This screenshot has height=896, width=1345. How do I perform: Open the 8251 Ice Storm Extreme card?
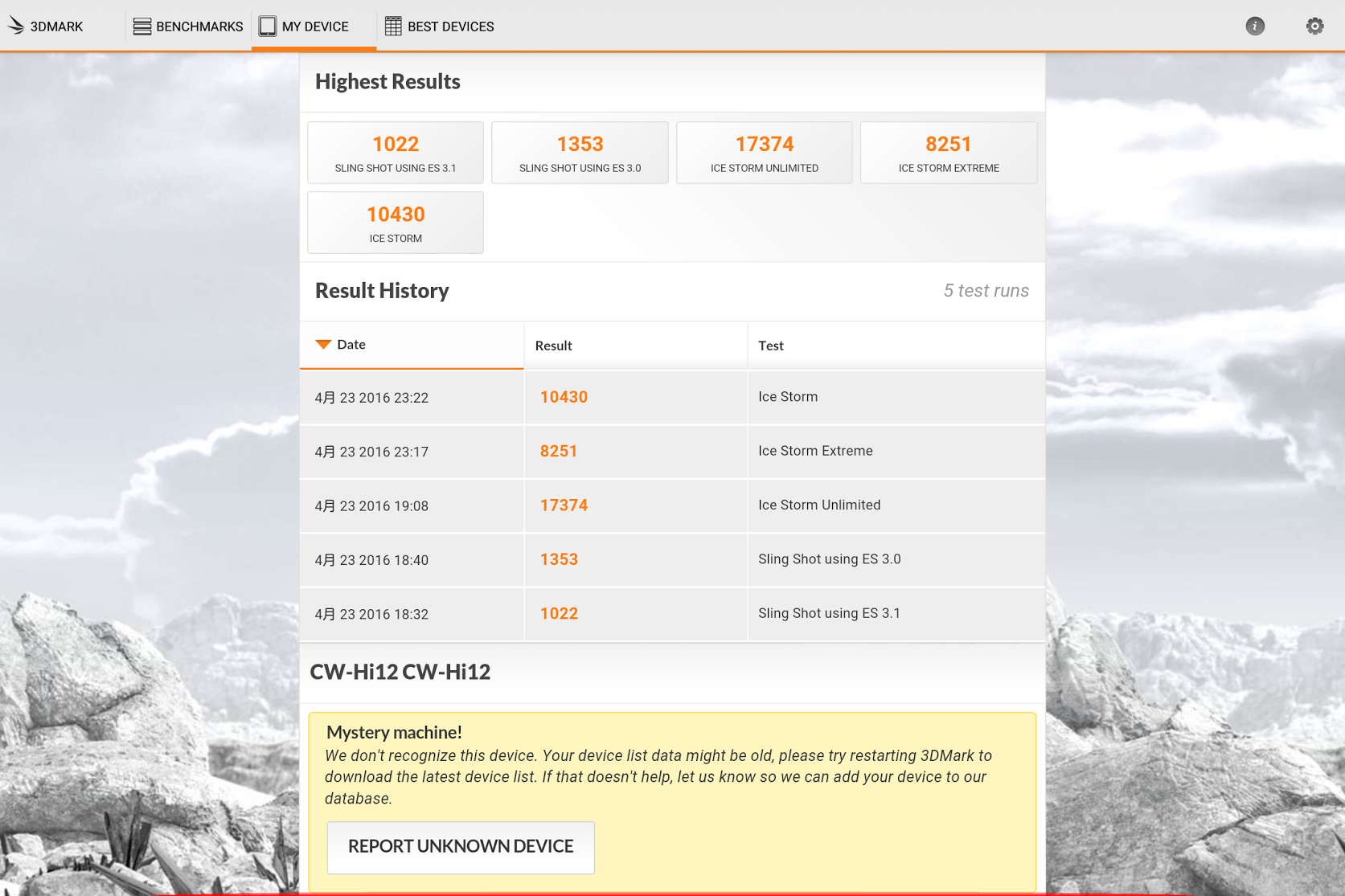tap(949, 153)
